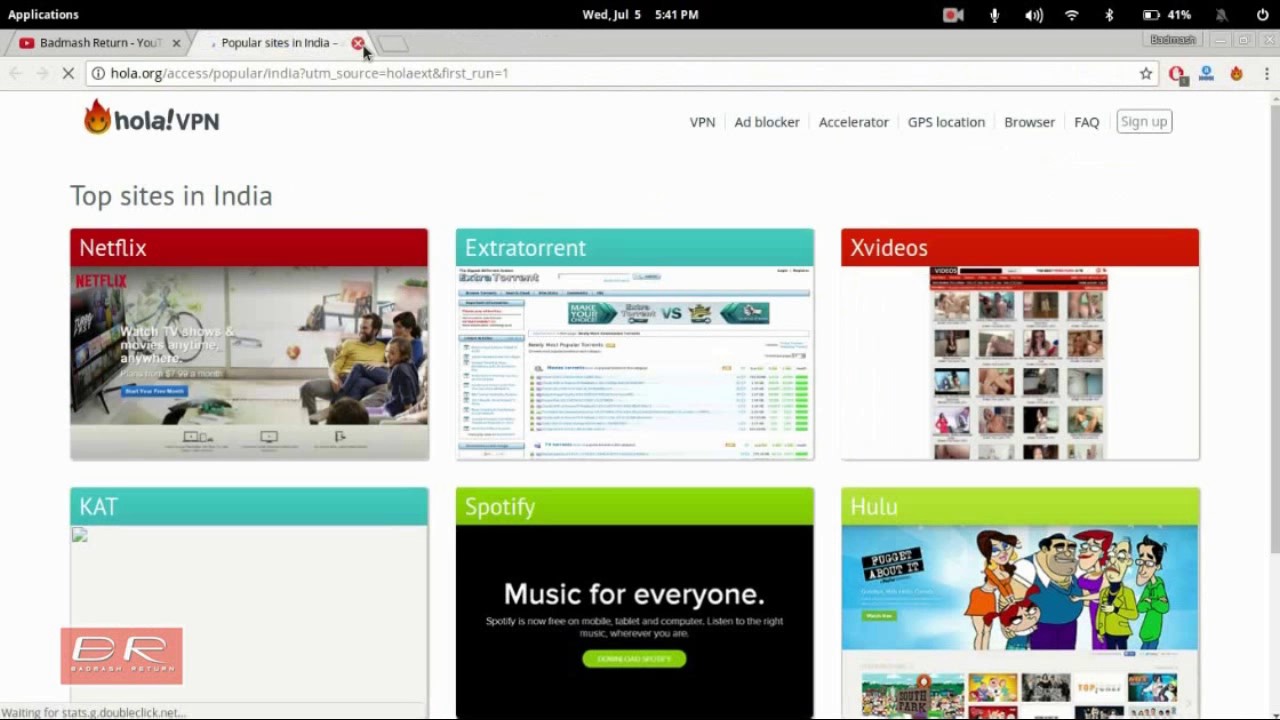The height and width of the screenshot is (720, 1280).
Task: Close the Popular sites in India tab
Action: (357, 43)
